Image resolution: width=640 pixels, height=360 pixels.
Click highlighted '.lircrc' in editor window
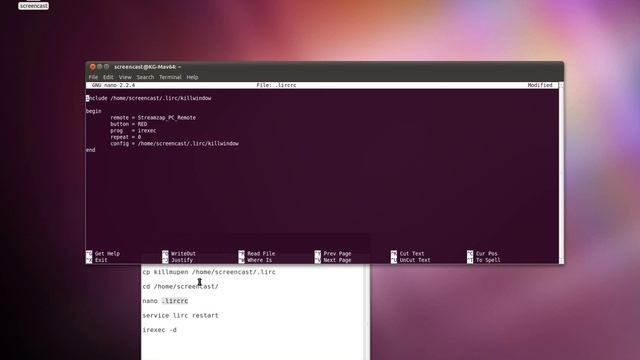(x=175, y=301)
